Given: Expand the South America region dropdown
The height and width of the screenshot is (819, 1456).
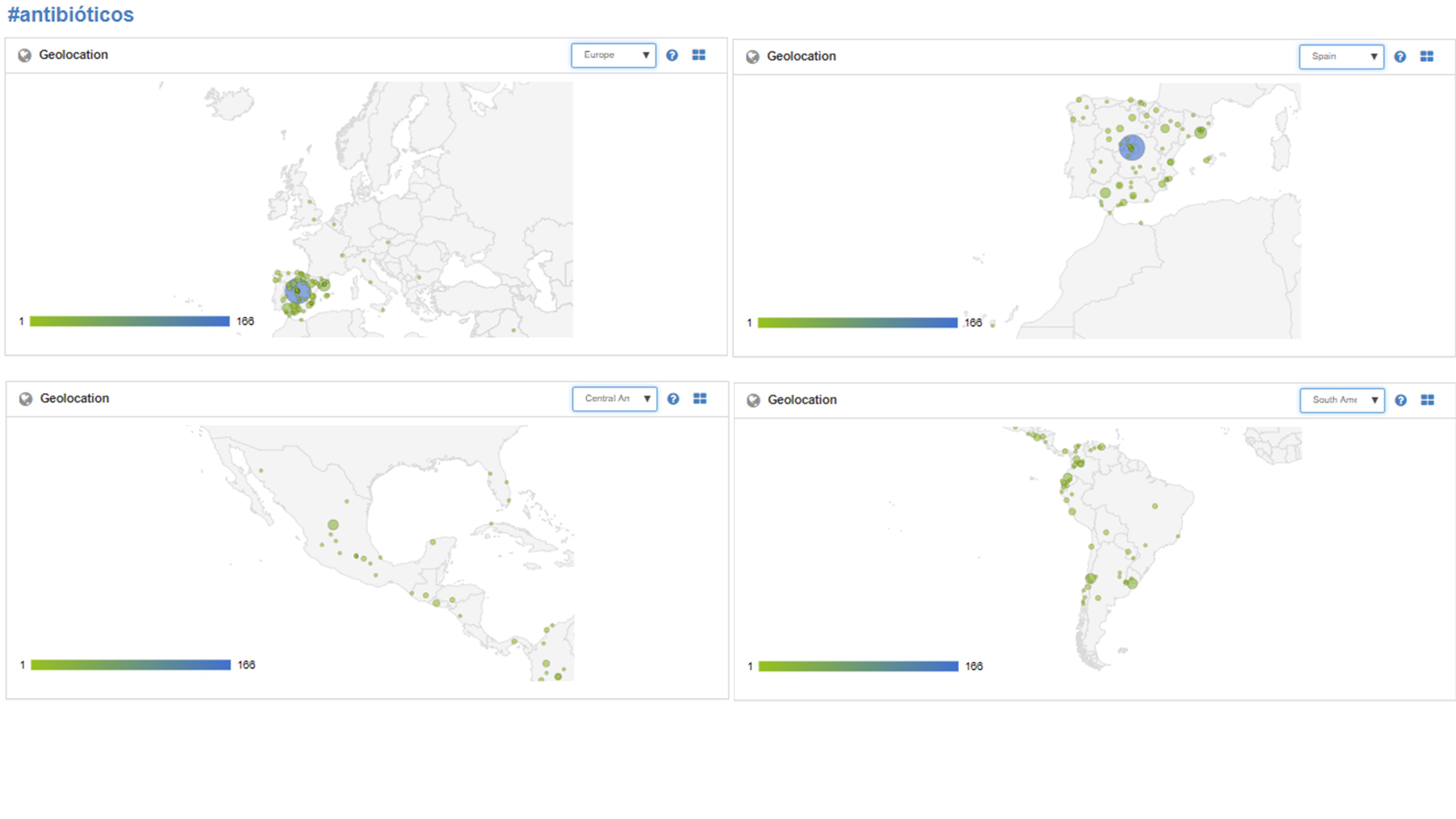Looking at the screenshot, I should click(1342, 400).
